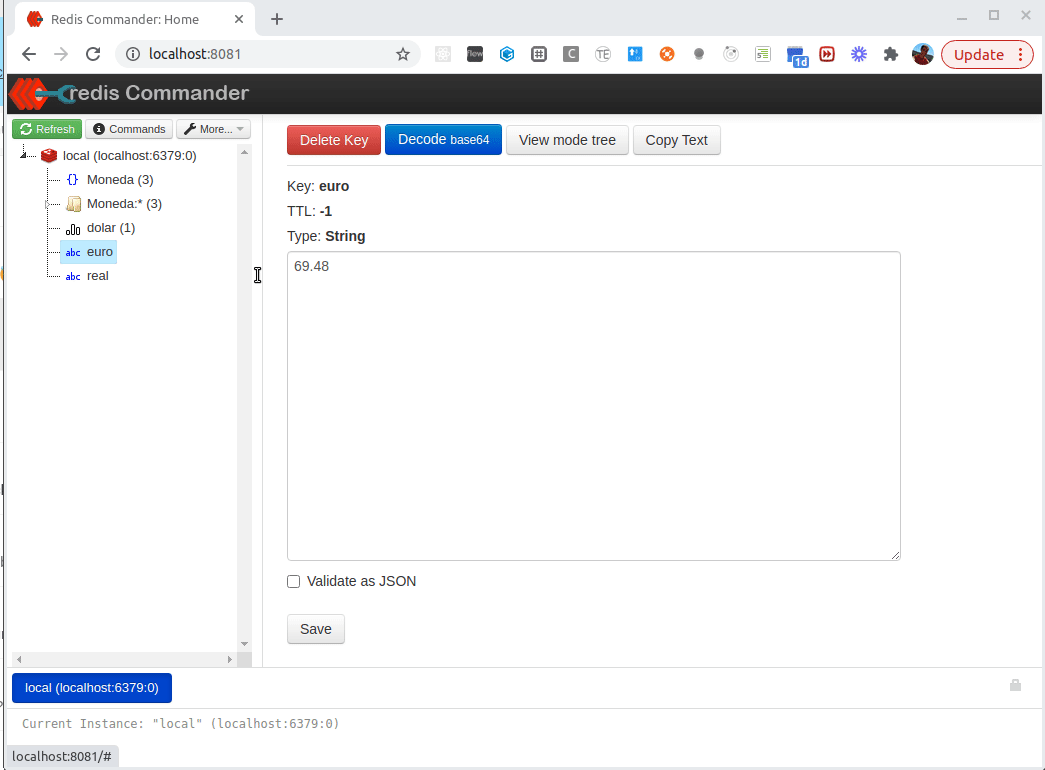Open a new browser tab
1045x770 pixels.
(277, 19)
